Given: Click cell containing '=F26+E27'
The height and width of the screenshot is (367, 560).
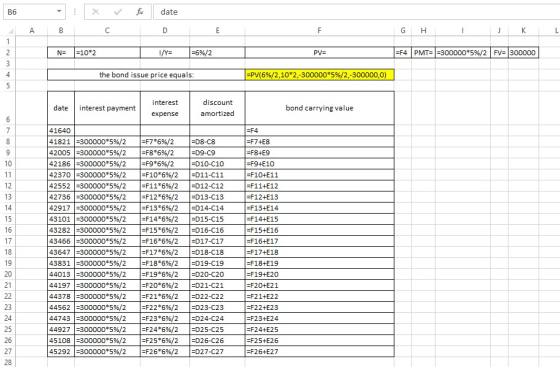Looking at the screenshot, I should click(x=320, y=351).
